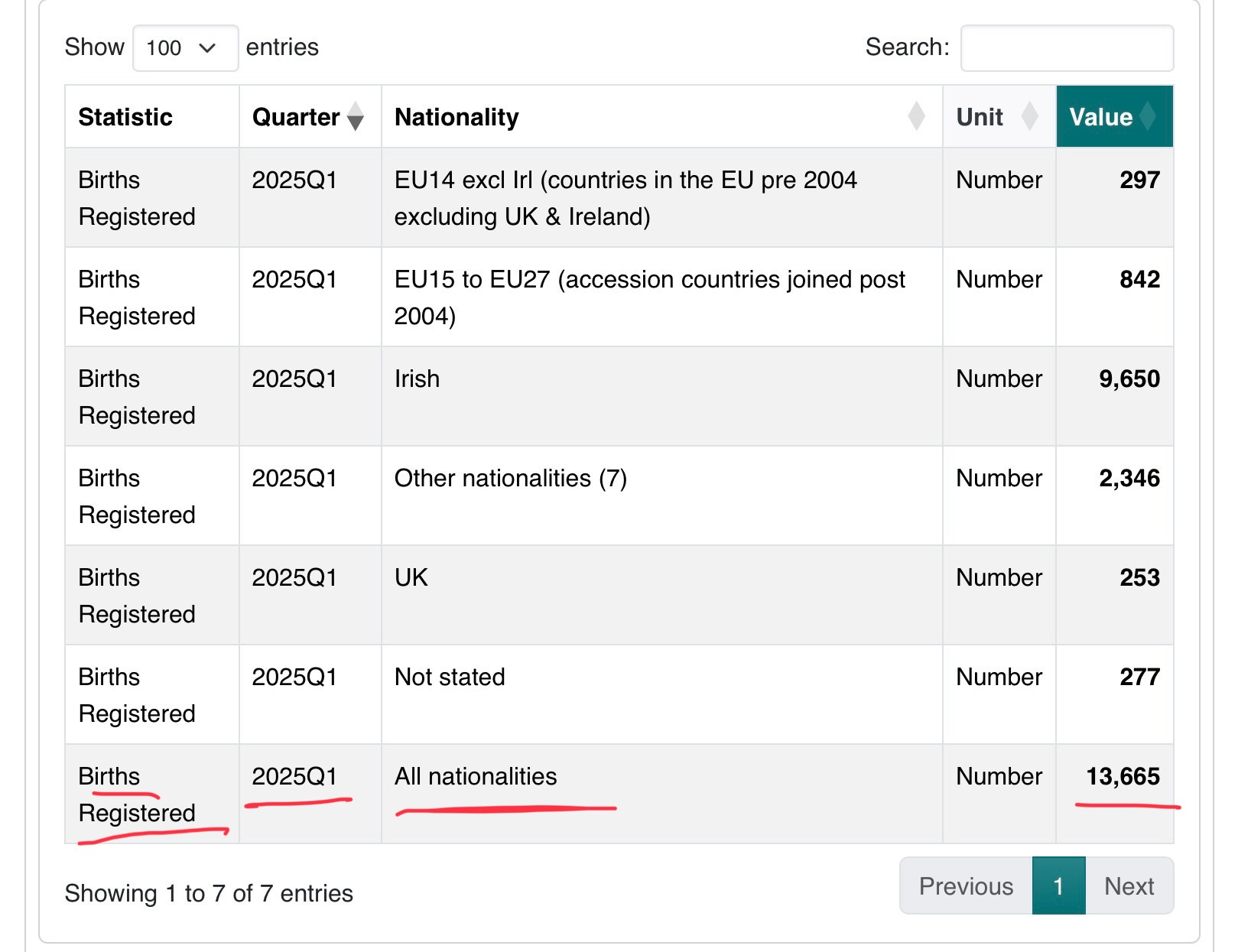1238x952 pixels.
Task: Select the Irish nationality row
Action: 418,379
